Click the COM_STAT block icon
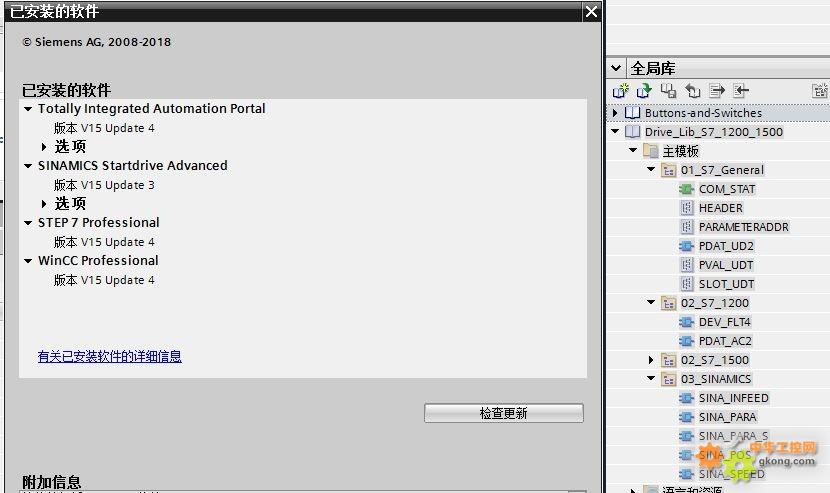The width and height of the screenshot is (830, 493). click(686, 189)
